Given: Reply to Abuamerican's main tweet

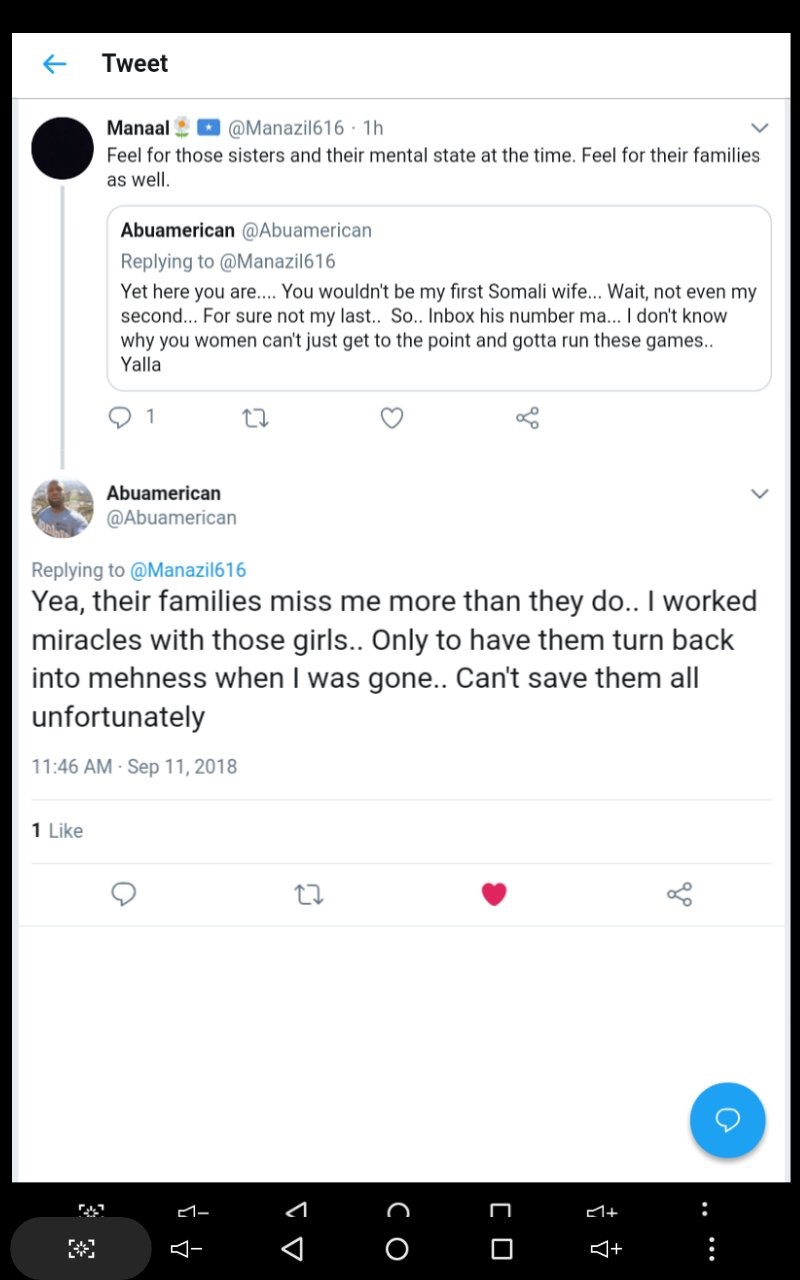Looking at the screenshot, I should point(123,894).
